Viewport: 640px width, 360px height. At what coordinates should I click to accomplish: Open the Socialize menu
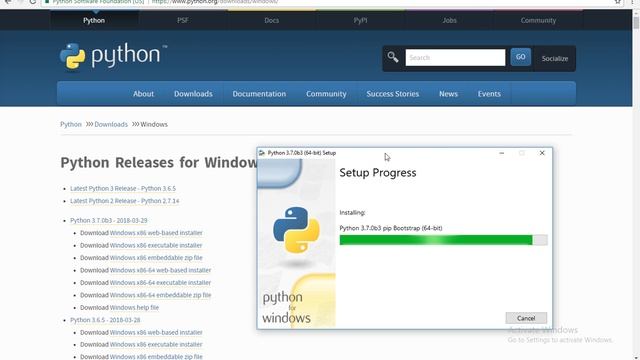(x=555, y=58)
